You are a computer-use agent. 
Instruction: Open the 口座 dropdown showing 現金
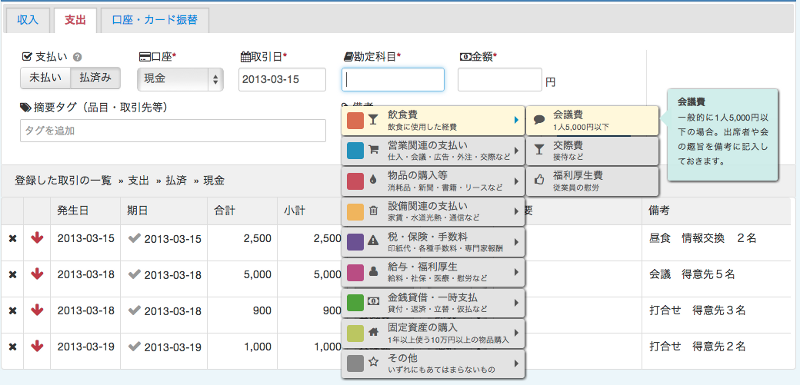pos(180,80)
